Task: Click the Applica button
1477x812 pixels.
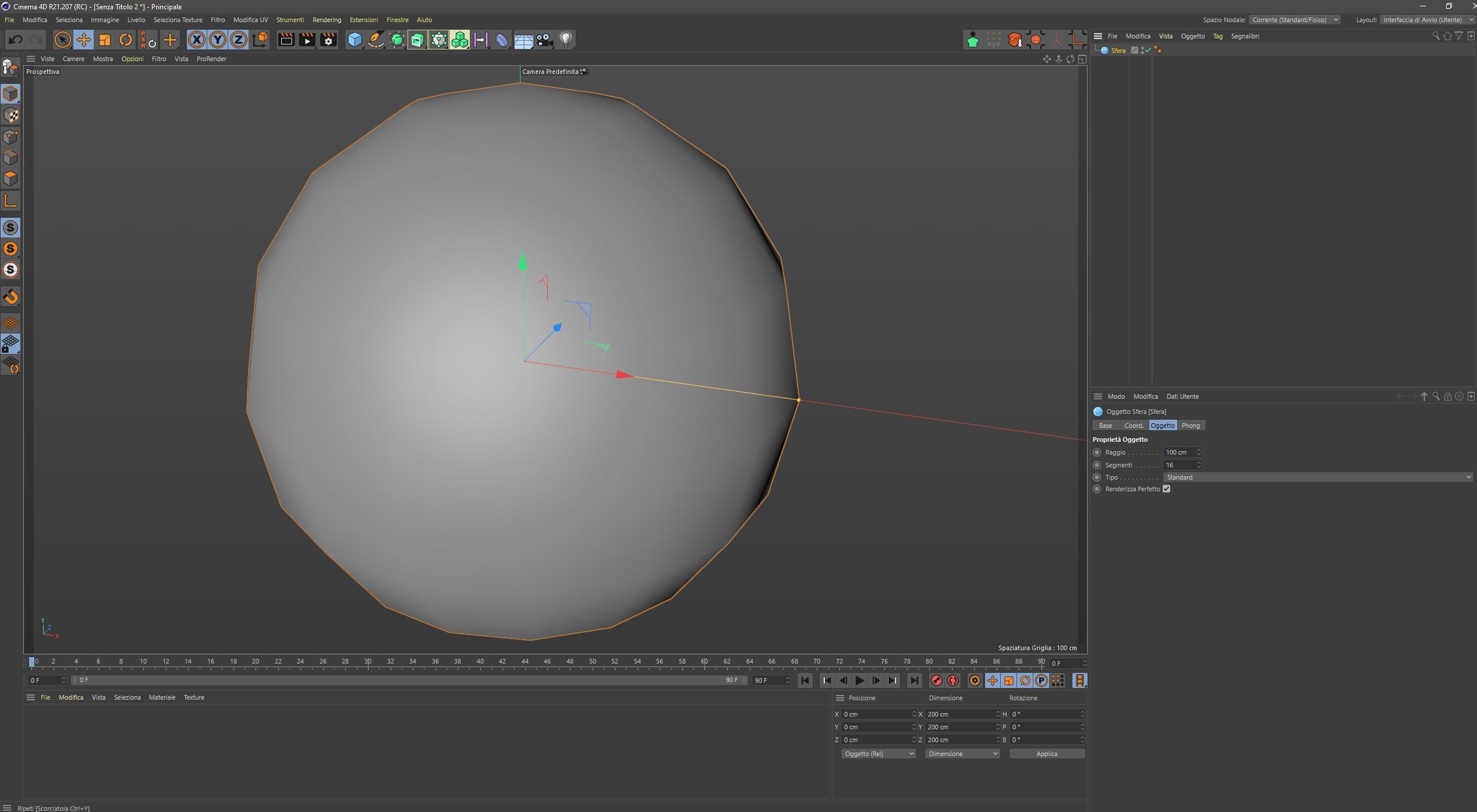Action: 1046,754
